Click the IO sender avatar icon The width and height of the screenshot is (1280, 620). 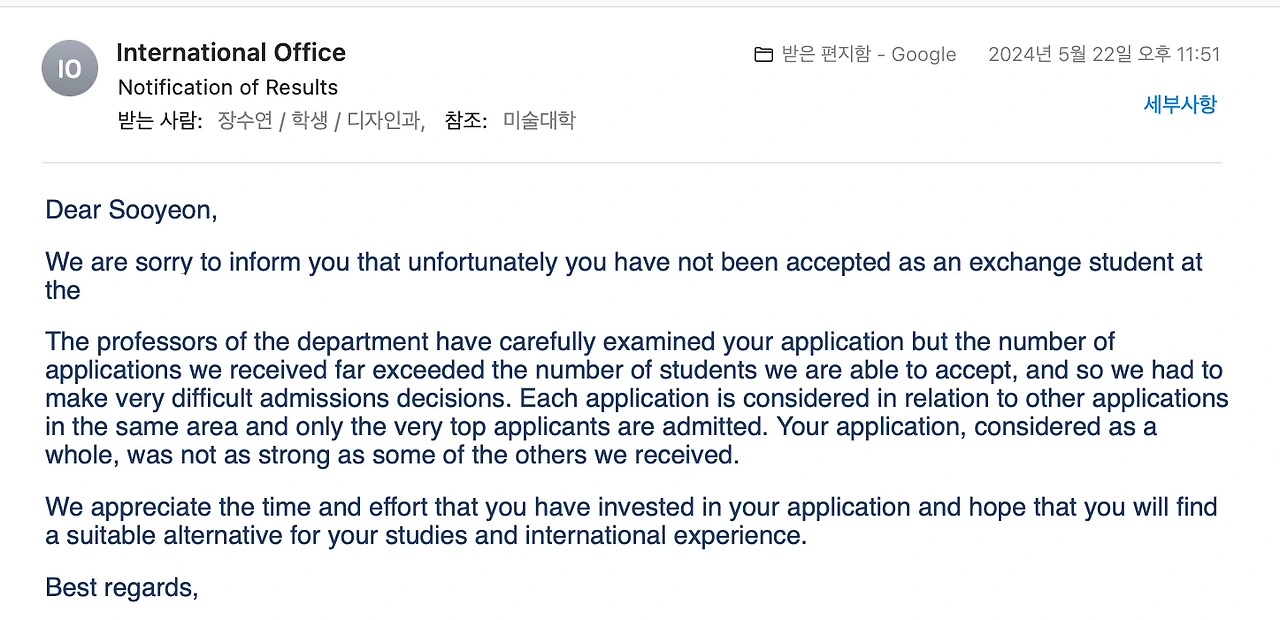coord(69,68)
